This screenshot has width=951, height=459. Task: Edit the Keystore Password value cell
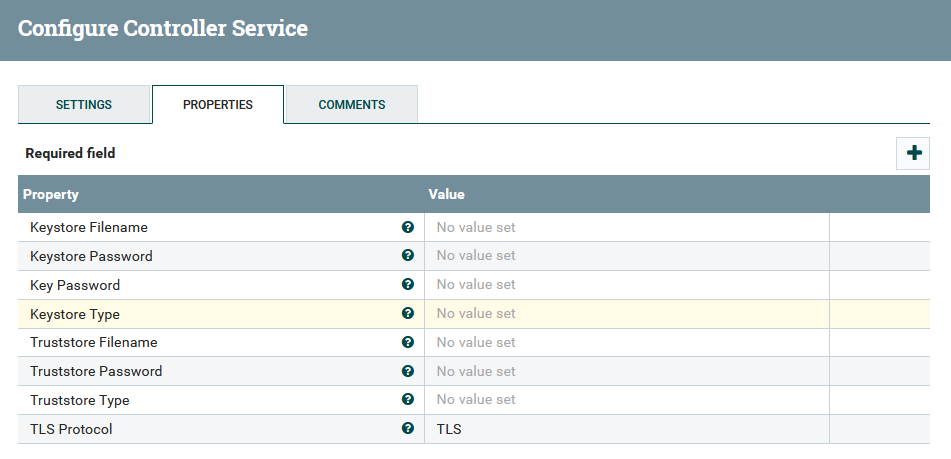[627, 256]
